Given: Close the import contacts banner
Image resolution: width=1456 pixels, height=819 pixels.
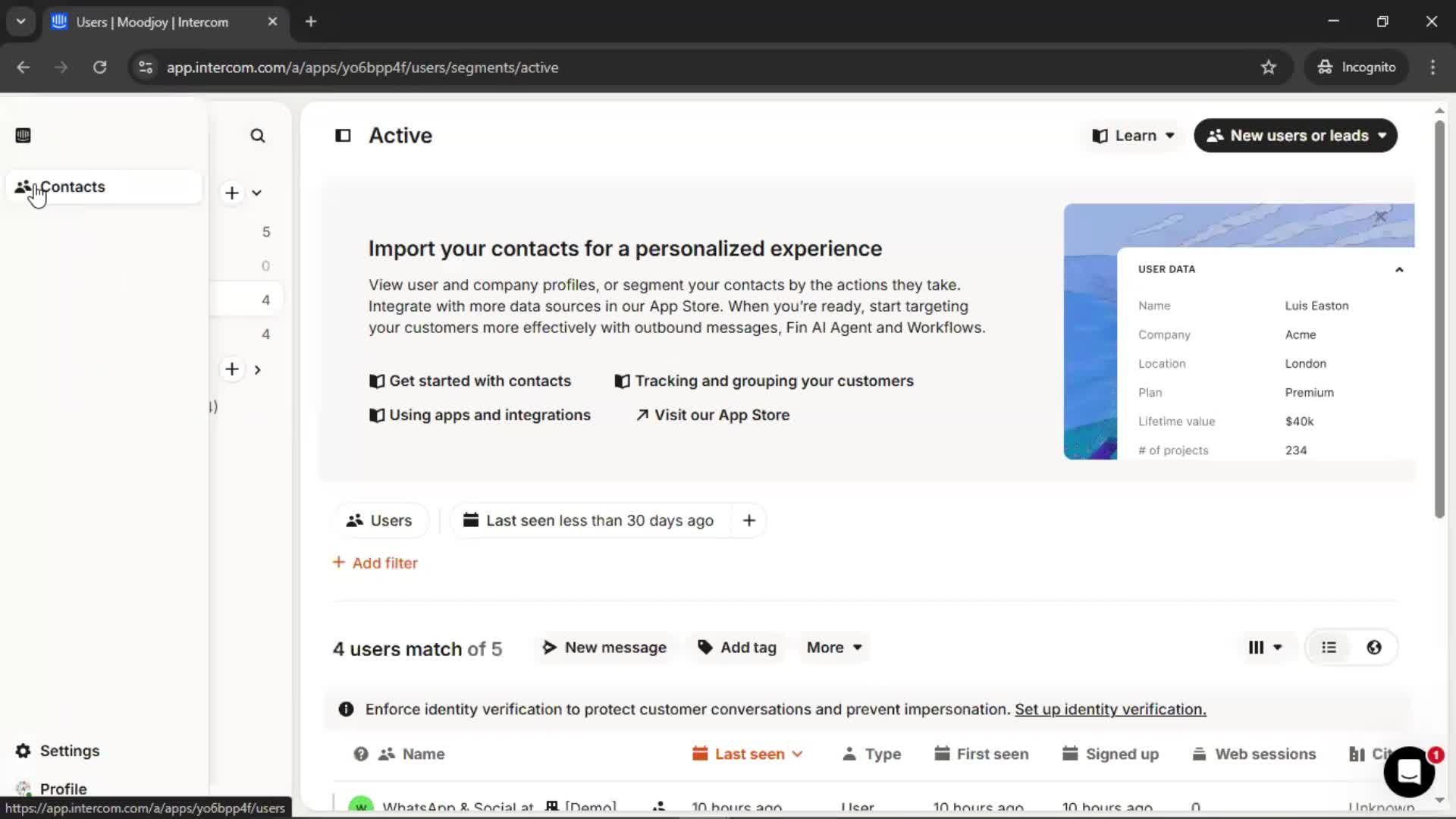Looking at the screenshot, I should [x=1381, y=217].
